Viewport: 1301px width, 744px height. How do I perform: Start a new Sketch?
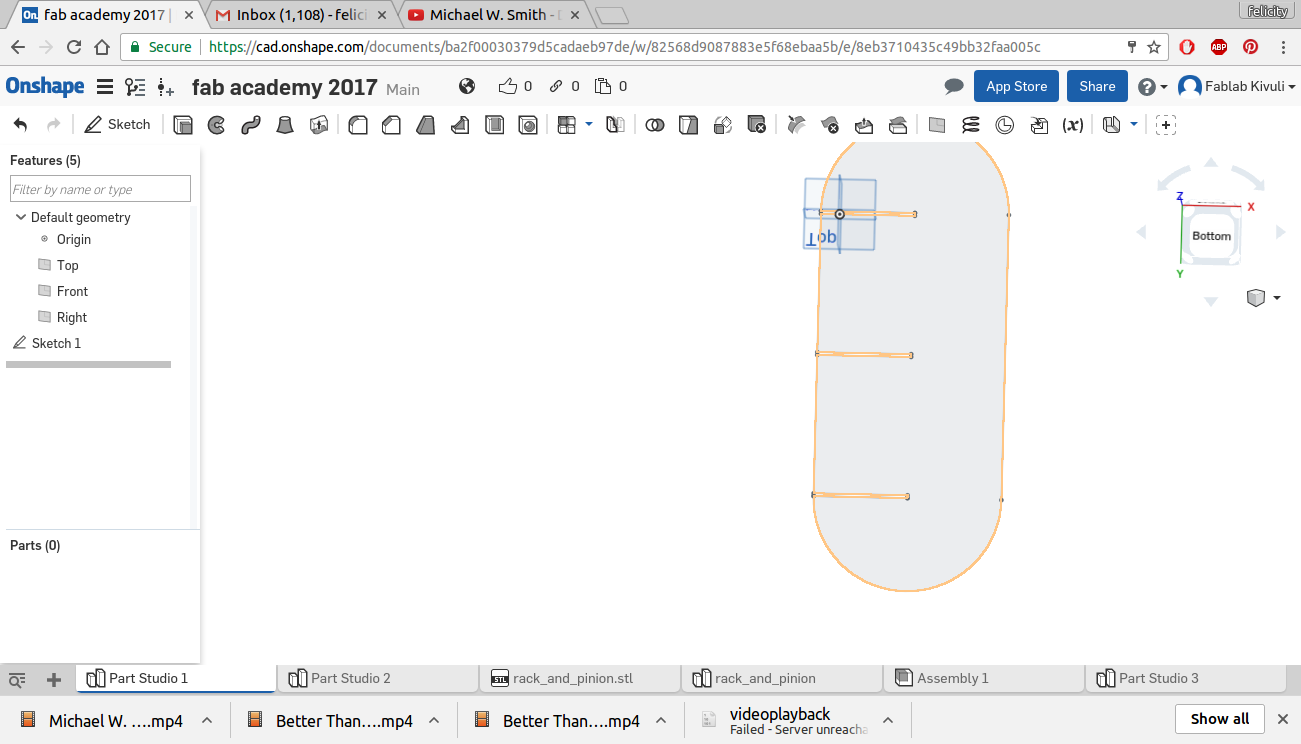(x=118, y=125)
